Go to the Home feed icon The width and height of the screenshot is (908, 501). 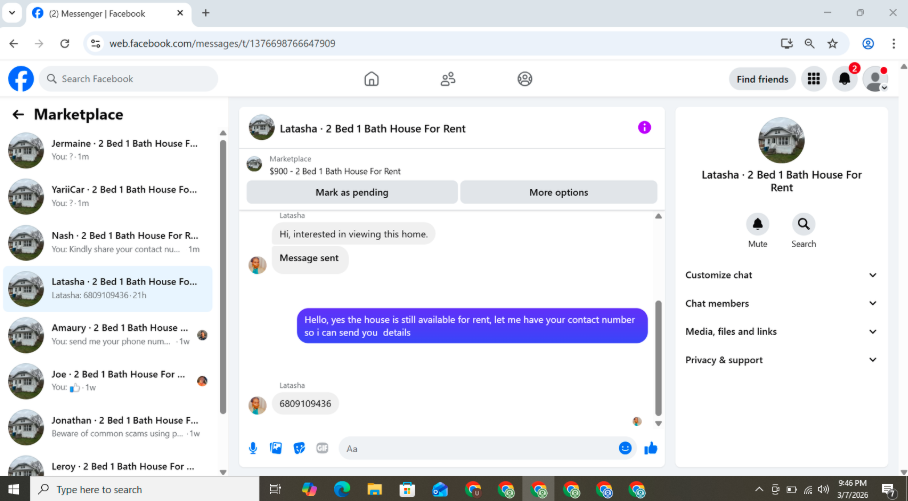click(371, 79)
